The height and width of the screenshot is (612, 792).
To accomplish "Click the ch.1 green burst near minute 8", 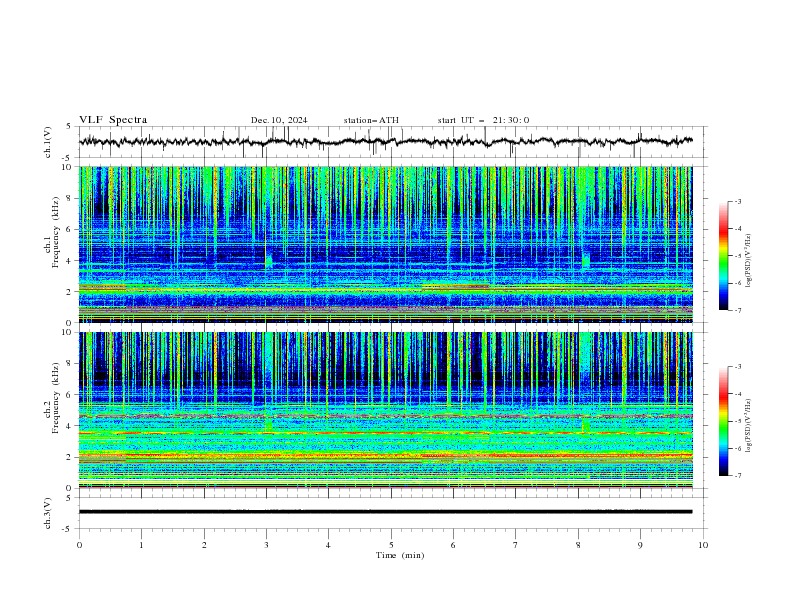I will pyautogui.click(x=586, y=260).
